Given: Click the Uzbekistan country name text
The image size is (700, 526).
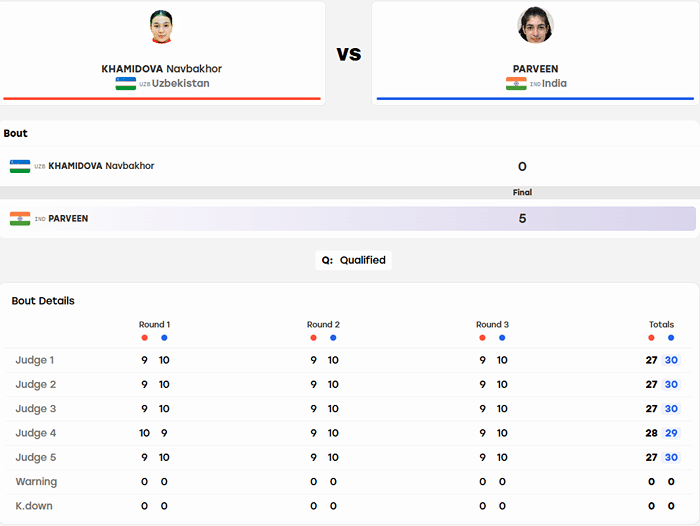Looking at the screenshot, I should [x=180, y=83].
